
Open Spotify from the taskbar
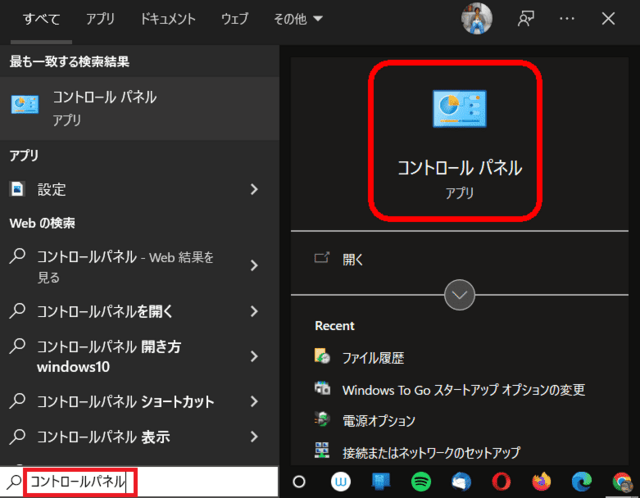419,481
